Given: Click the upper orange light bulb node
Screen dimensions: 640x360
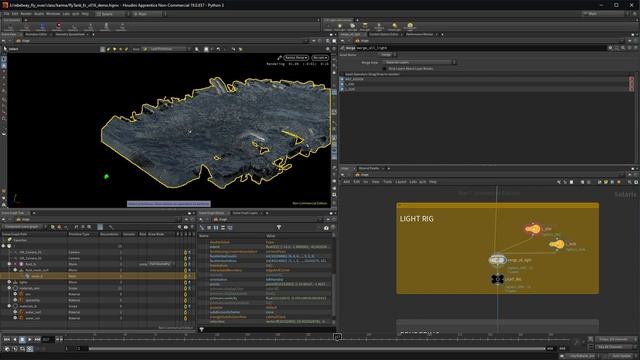Looking at the screenshot, I should pos(533,229).
